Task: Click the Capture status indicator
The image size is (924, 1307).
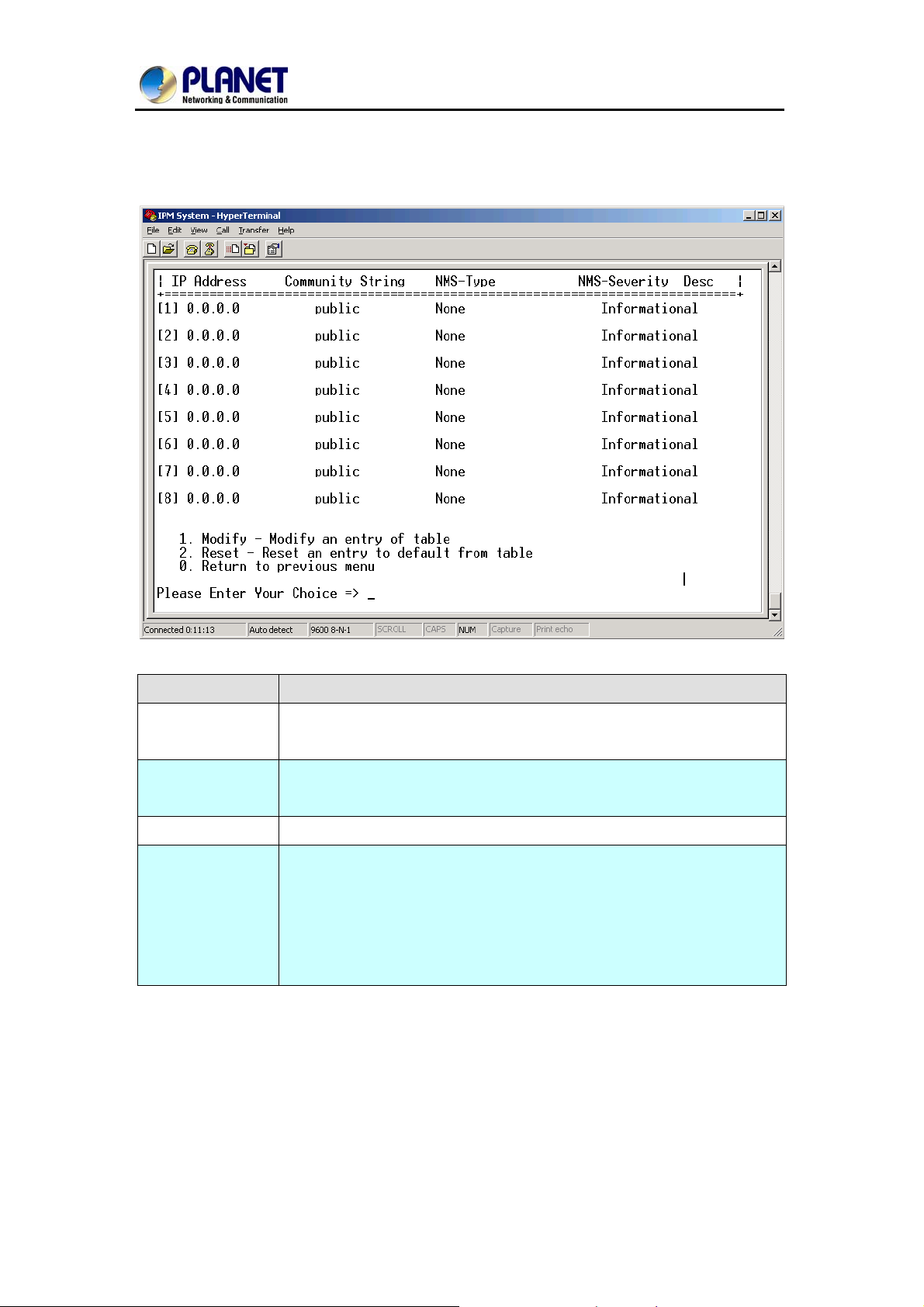Action: coord(510,630)
